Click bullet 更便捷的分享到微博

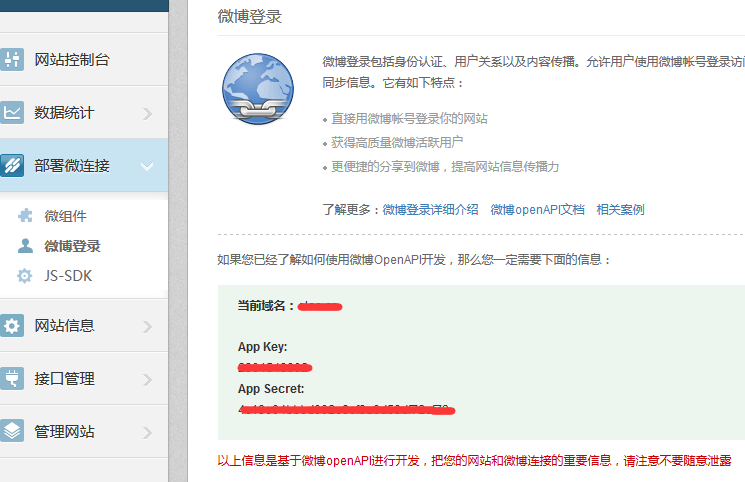click(445, 167)
